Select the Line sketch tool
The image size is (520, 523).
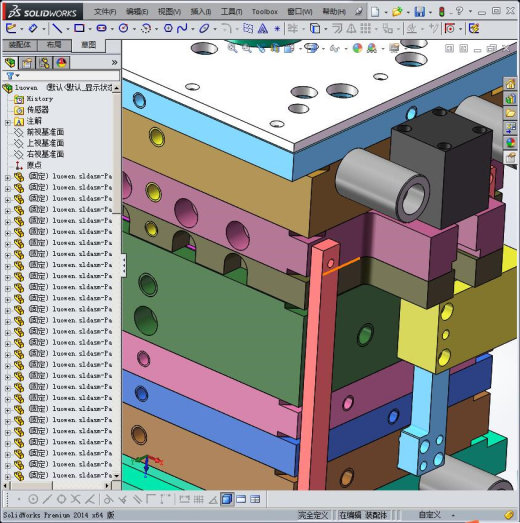click(57, 29)
